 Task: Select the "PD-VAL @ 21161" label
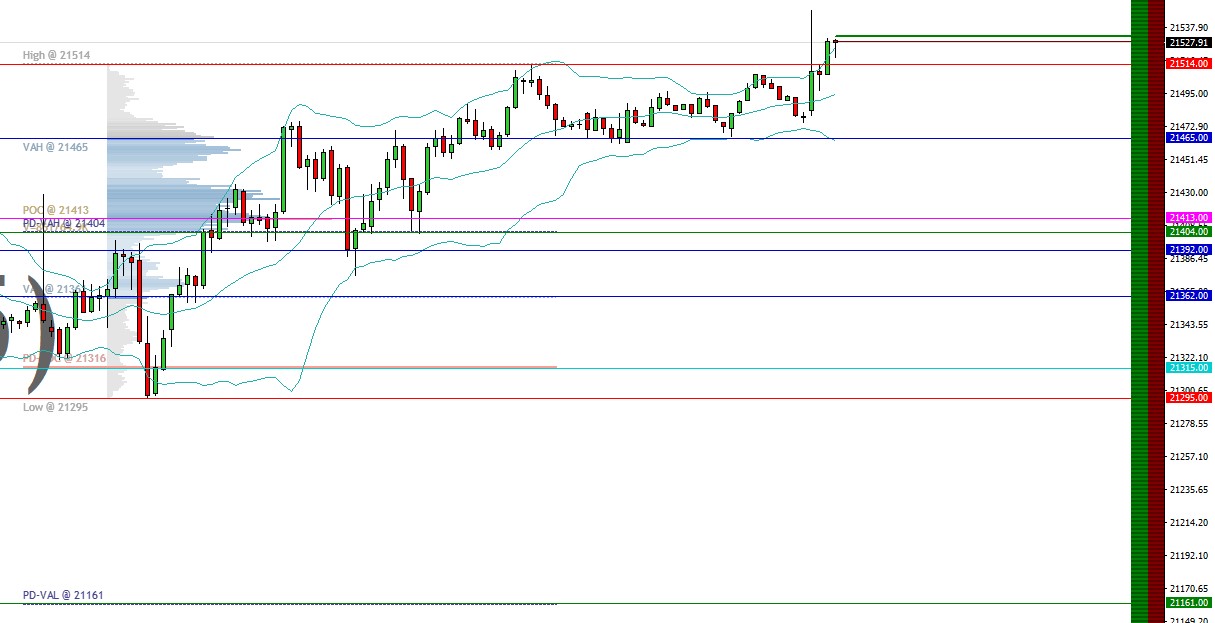pyautogui.click(x=63, y=595)
